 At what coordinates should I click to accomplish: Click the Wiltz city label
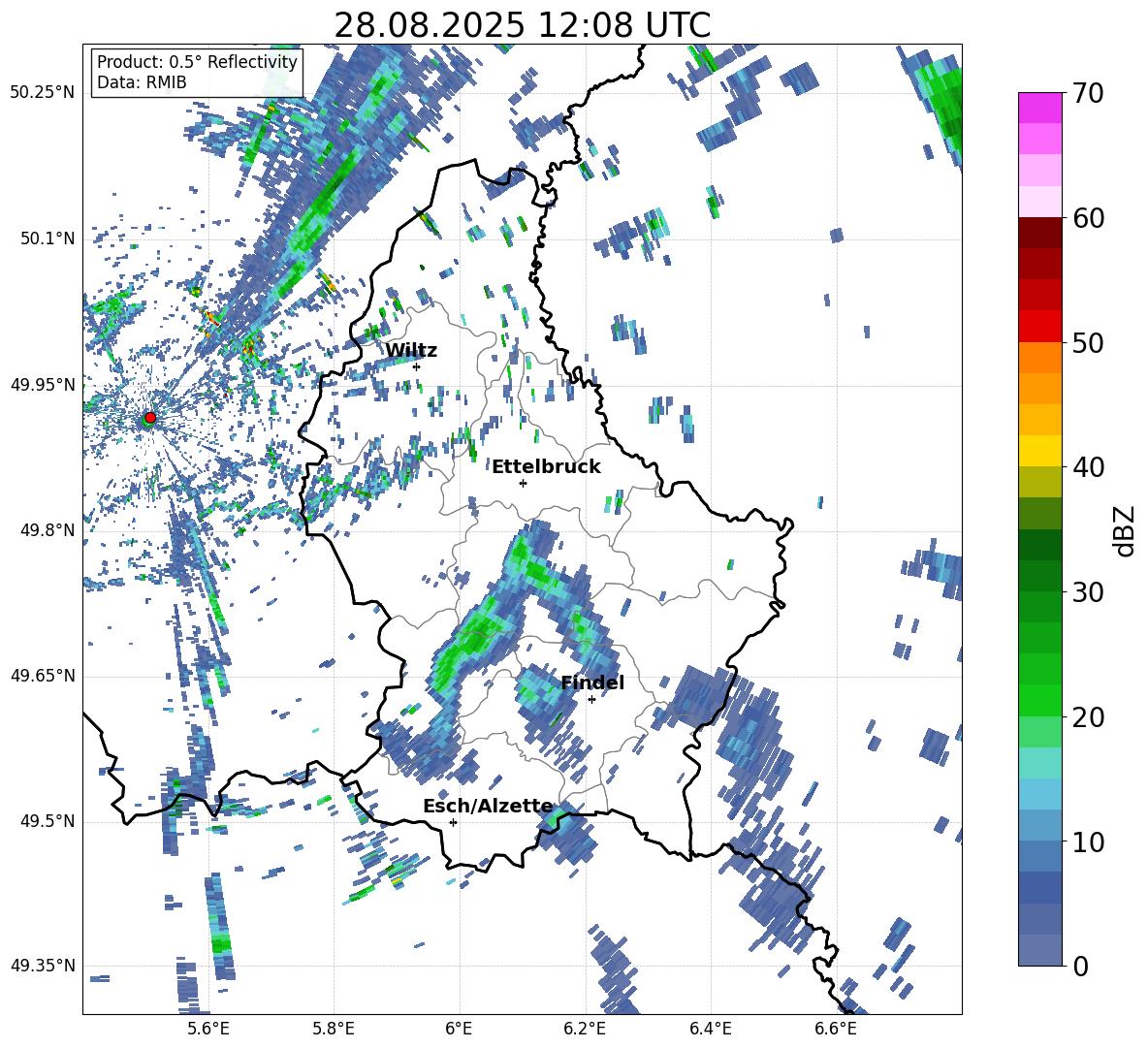(x=411, y=351)
